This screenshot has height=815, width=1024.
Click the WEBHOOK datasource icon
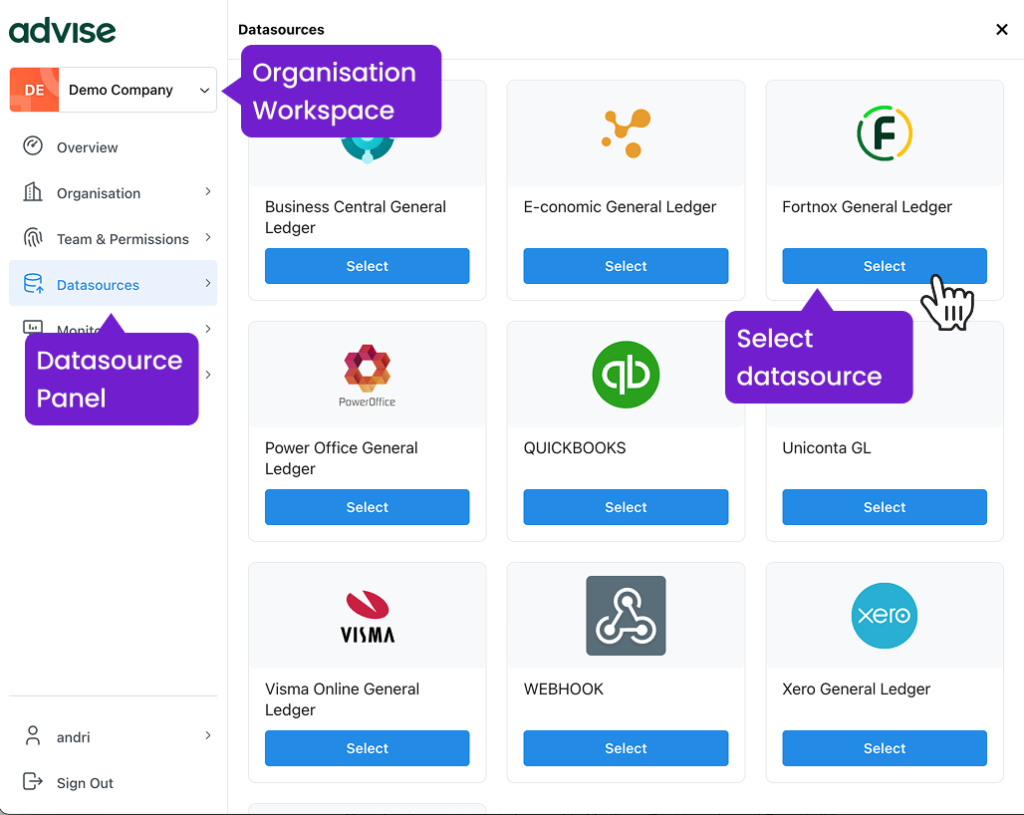[625, 616]
